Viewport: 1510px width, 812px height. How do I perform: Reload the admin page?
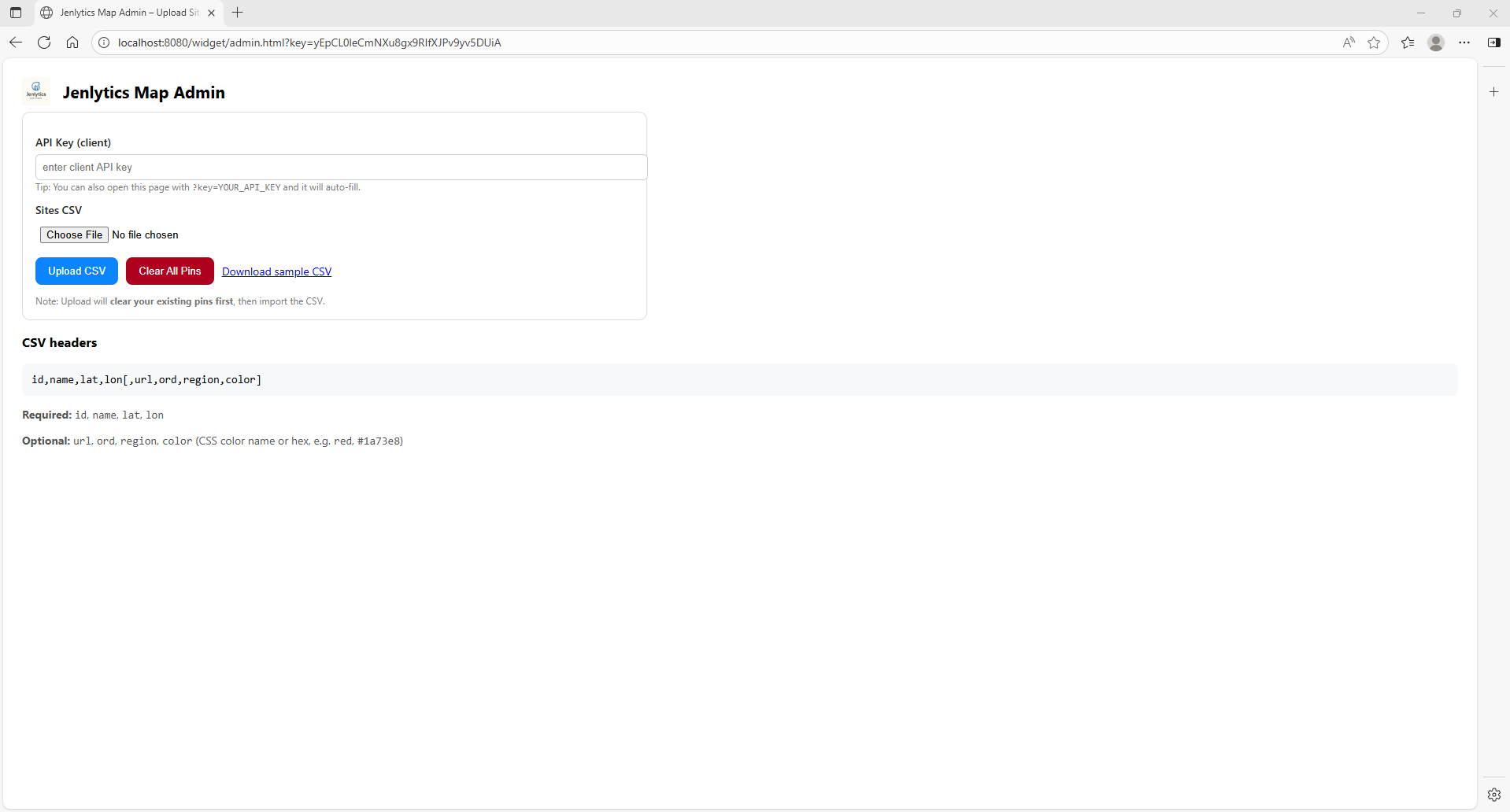coord(43,42)
